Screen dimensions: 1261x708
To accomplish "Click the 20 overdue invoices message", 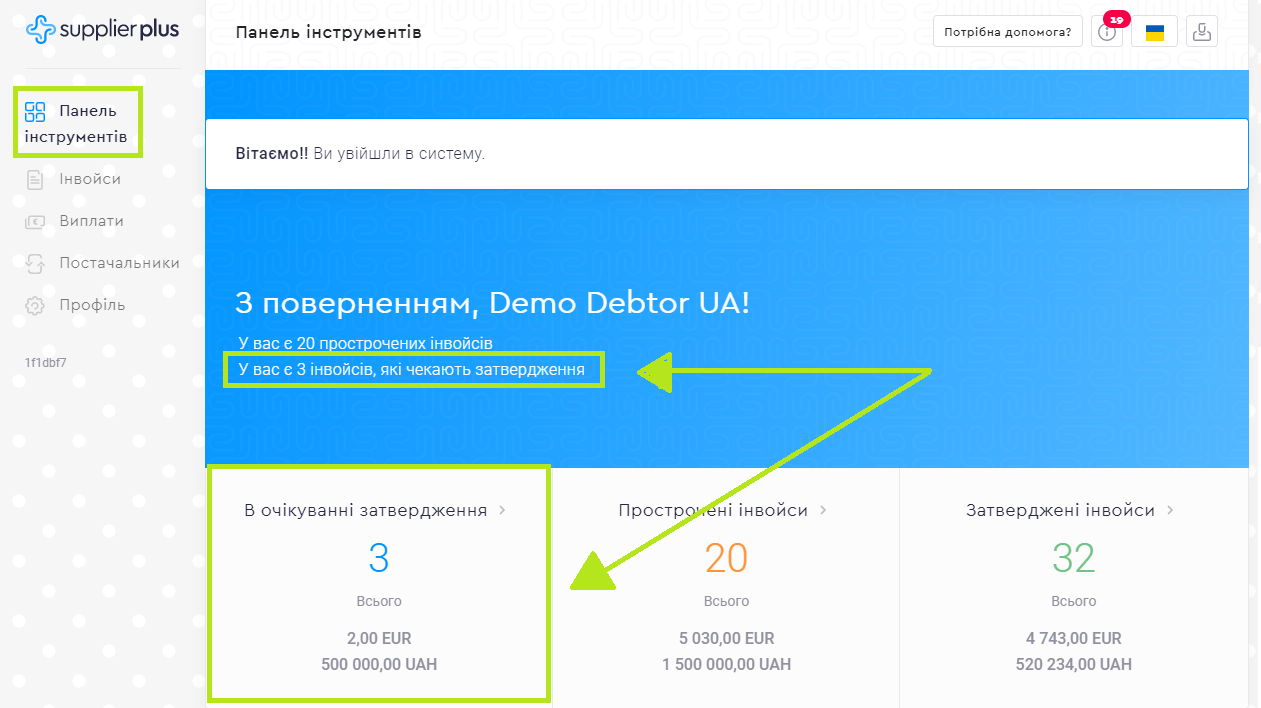I will tap(365, 343).
